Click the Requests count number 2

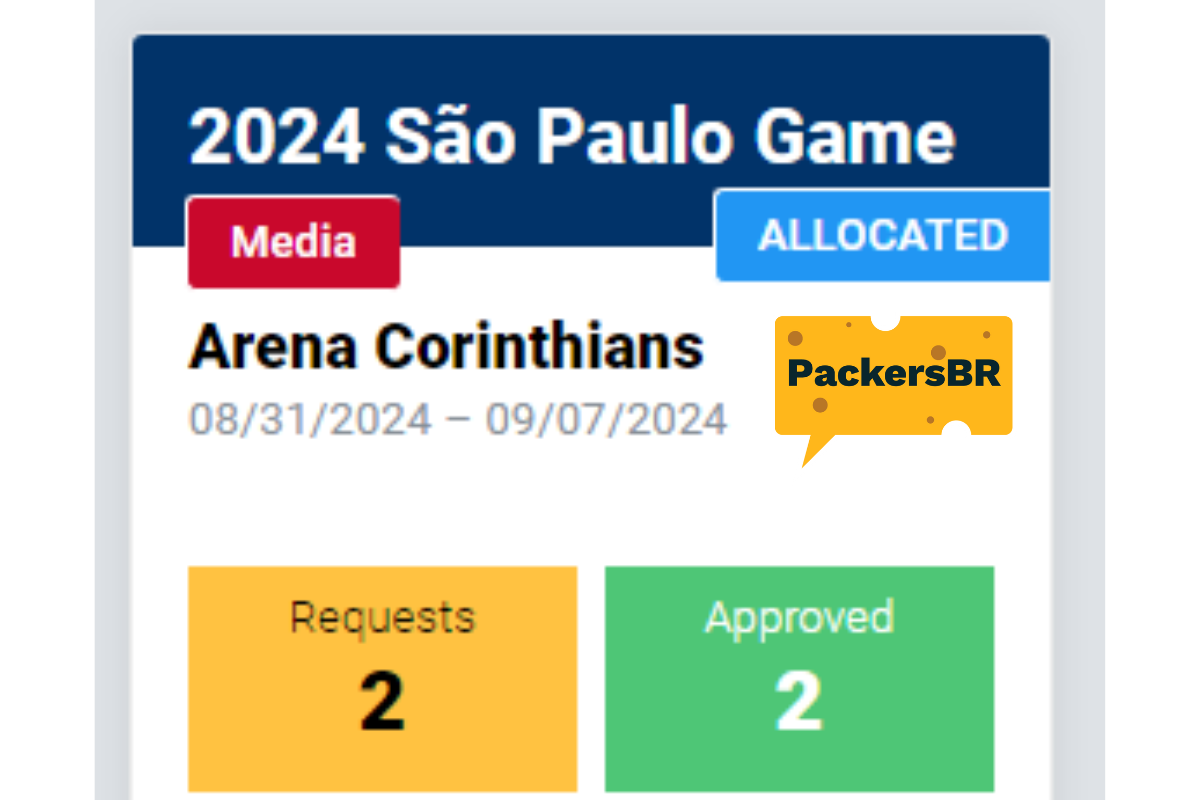382,700
